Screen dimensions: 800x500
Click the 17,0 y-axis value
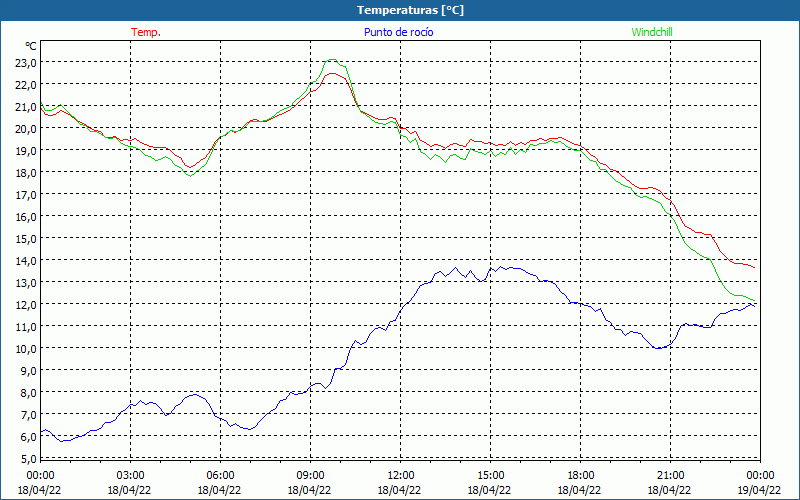coord(27,195)
